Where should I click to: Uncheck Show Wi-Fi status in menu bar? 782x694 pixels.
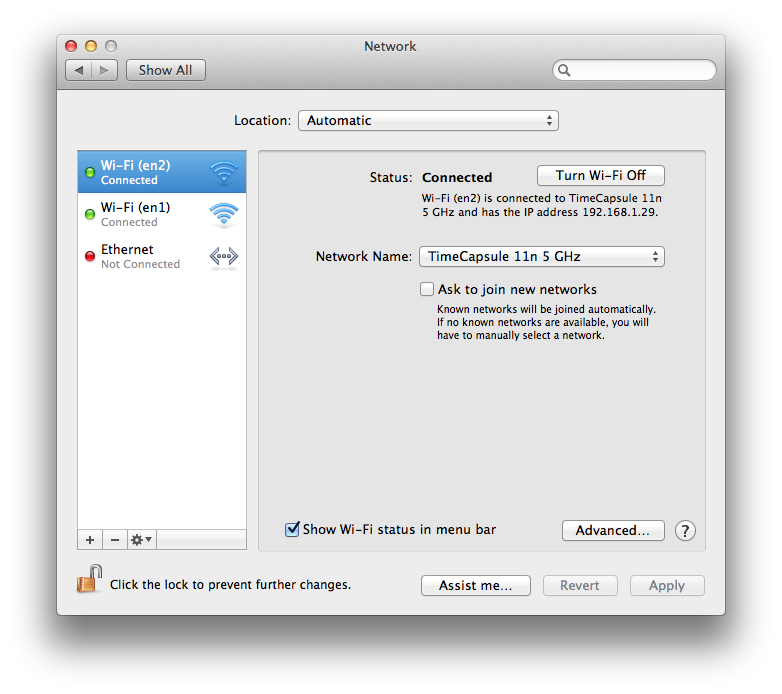293,529
